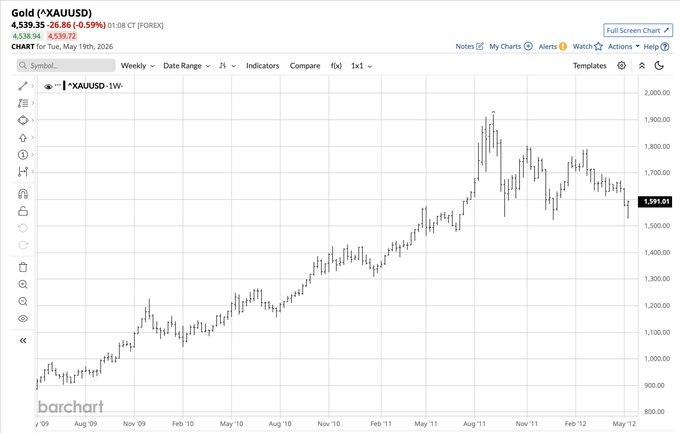Screen dimensions: 680x433
Task: Click the 1,591.01 current price label
Action: (x=657, y=202)
